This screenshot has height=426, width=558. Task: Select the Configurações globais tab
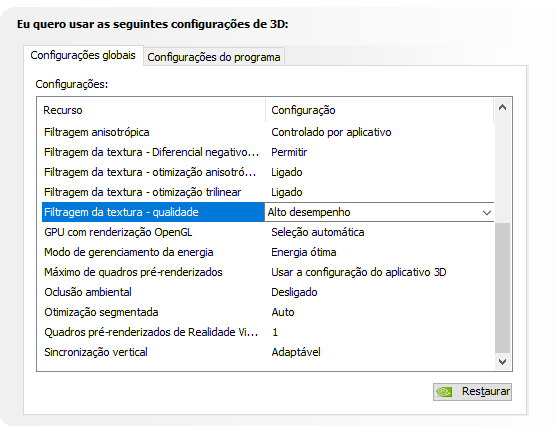tap(83, 56)
